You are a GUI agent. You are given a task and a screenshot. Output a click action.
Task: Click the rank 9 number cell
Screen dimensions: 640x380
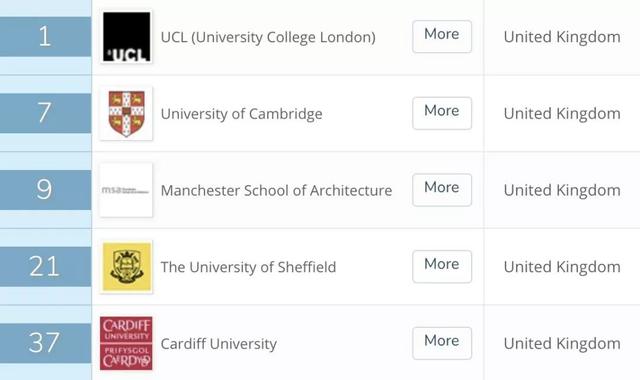pos(45,190)
